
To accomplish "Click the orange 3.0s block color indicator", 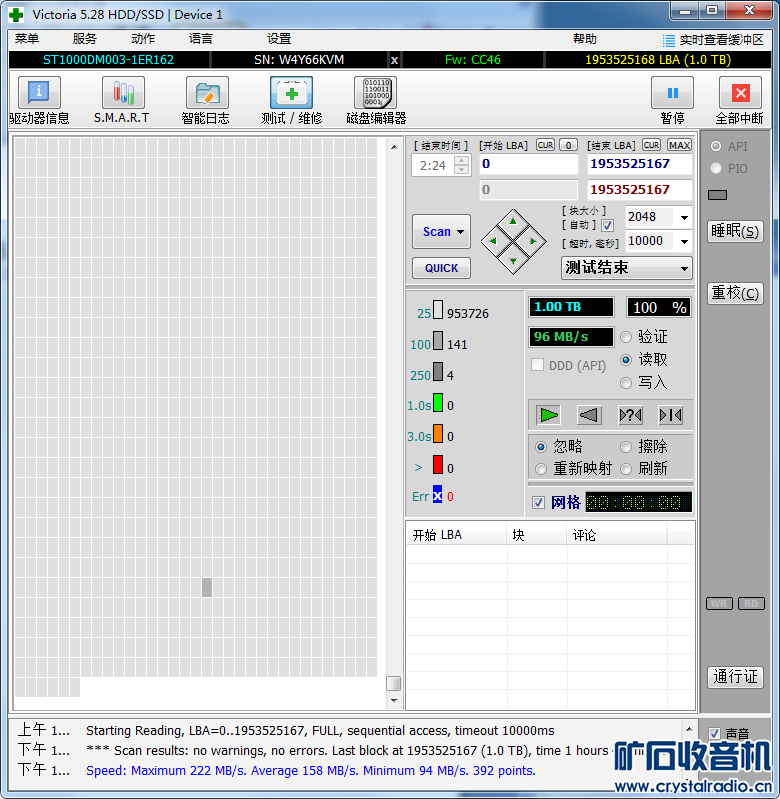I will [438, 434].
